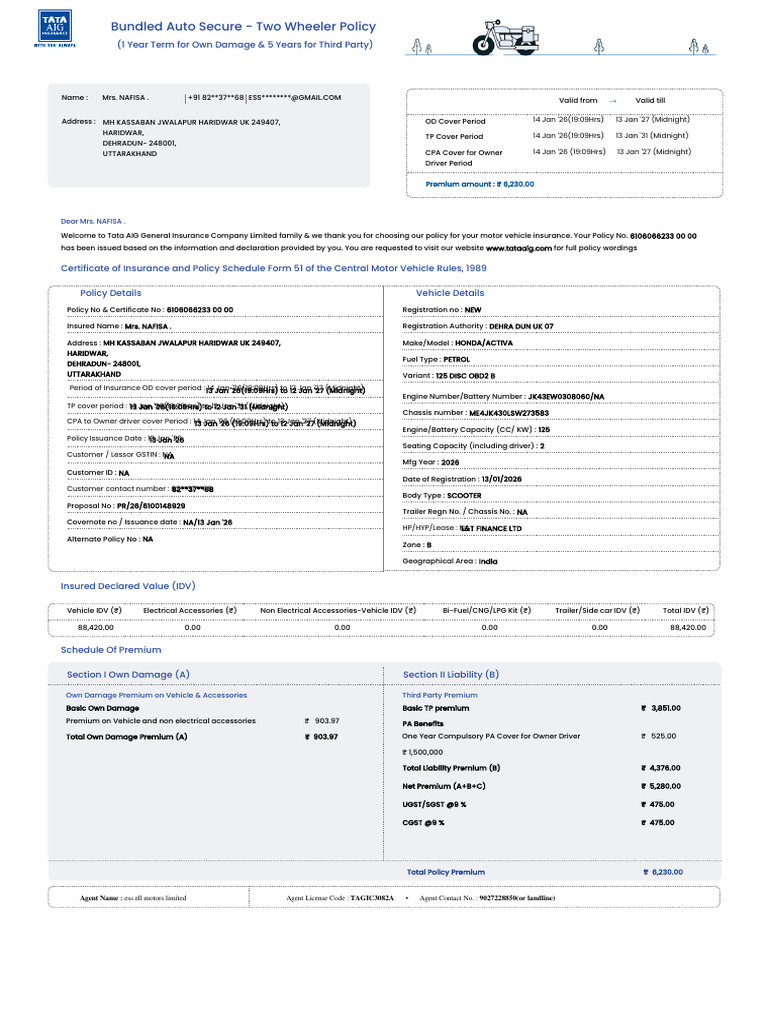Click Agent License Code 'TAGIC3082A'

372,898
